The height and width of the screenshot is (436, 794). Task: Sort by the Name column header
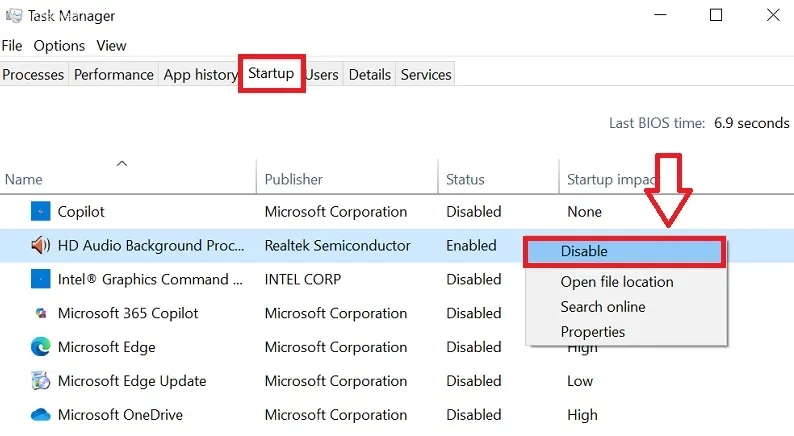(24, 180)
